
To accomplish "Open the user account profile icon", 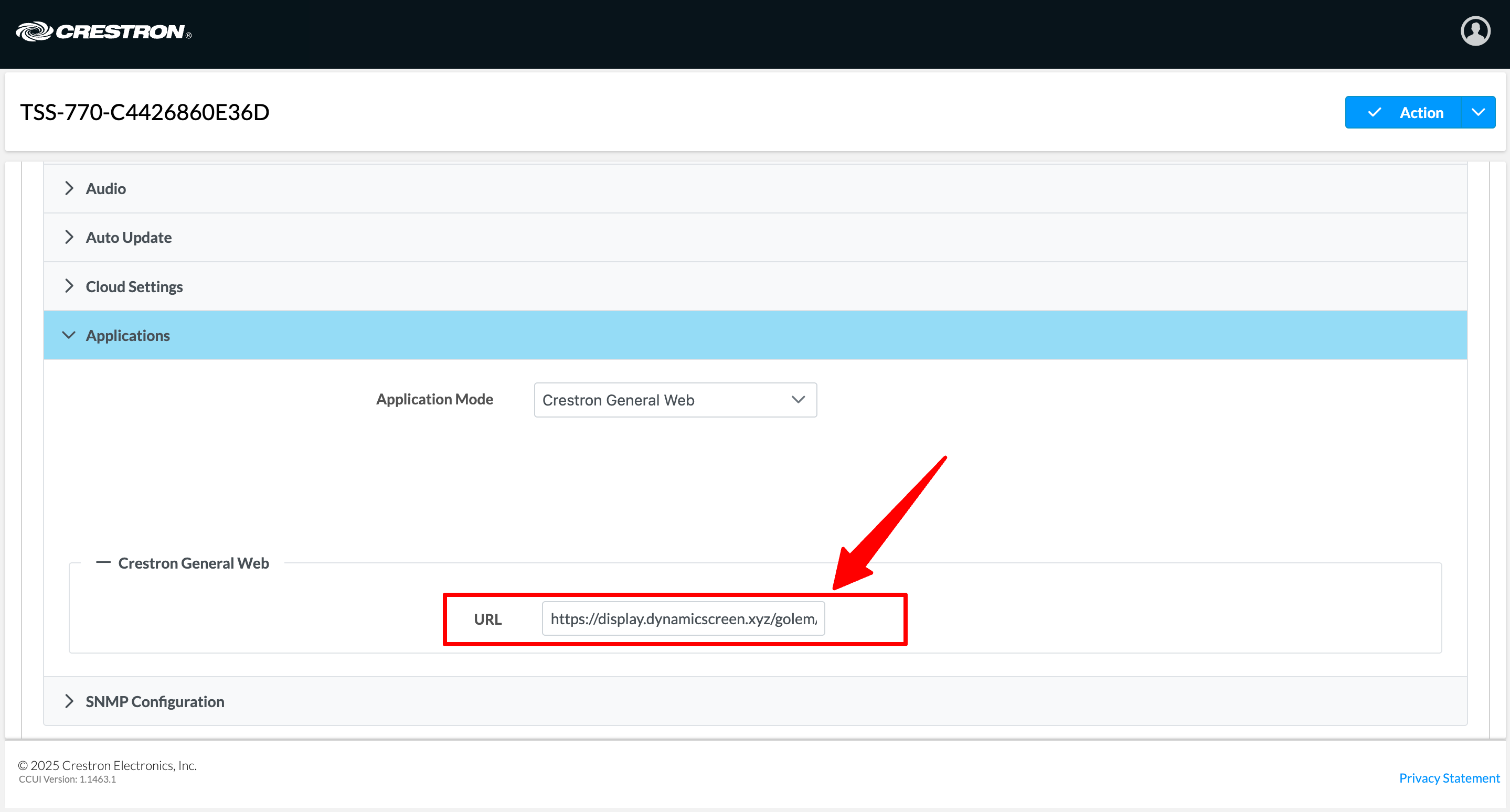I will [1475, 31].
